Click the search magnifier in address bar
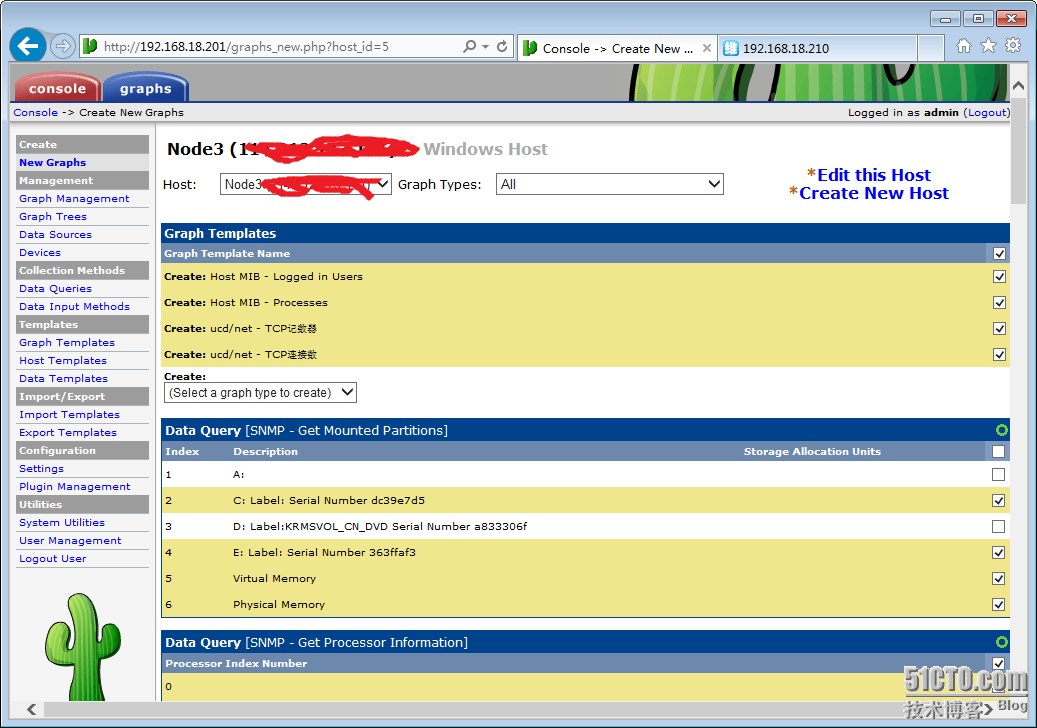Screen dimensions: 1037x728 (x=470, y=46)
